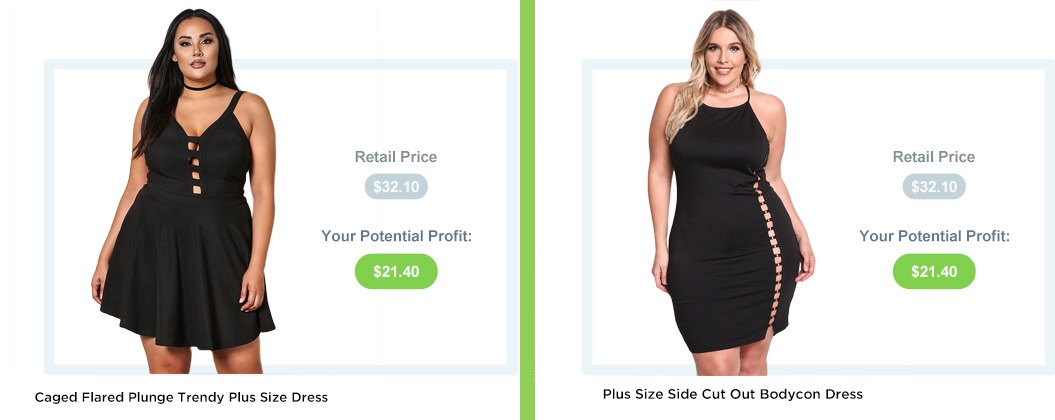Click the left product's green $21.40 profit button
Image resolution: width=1055 pixels, height=420 pixels.
pyautogui.click(x=396, y=271)
